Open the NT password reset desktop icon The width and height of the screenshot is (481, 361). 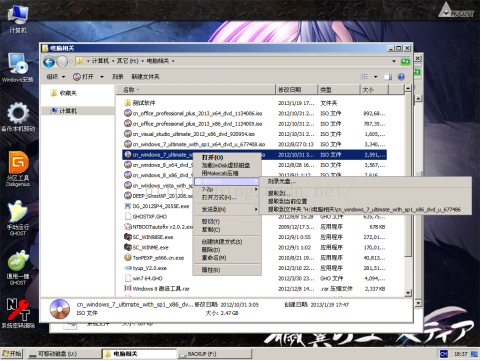pos(18,313)
